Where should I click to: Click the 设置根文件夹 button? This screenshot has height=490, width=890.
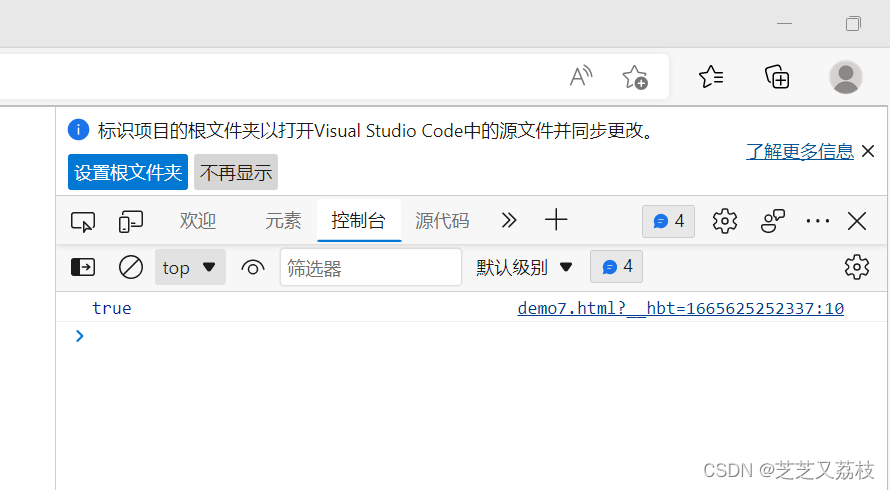pos(128,172)
